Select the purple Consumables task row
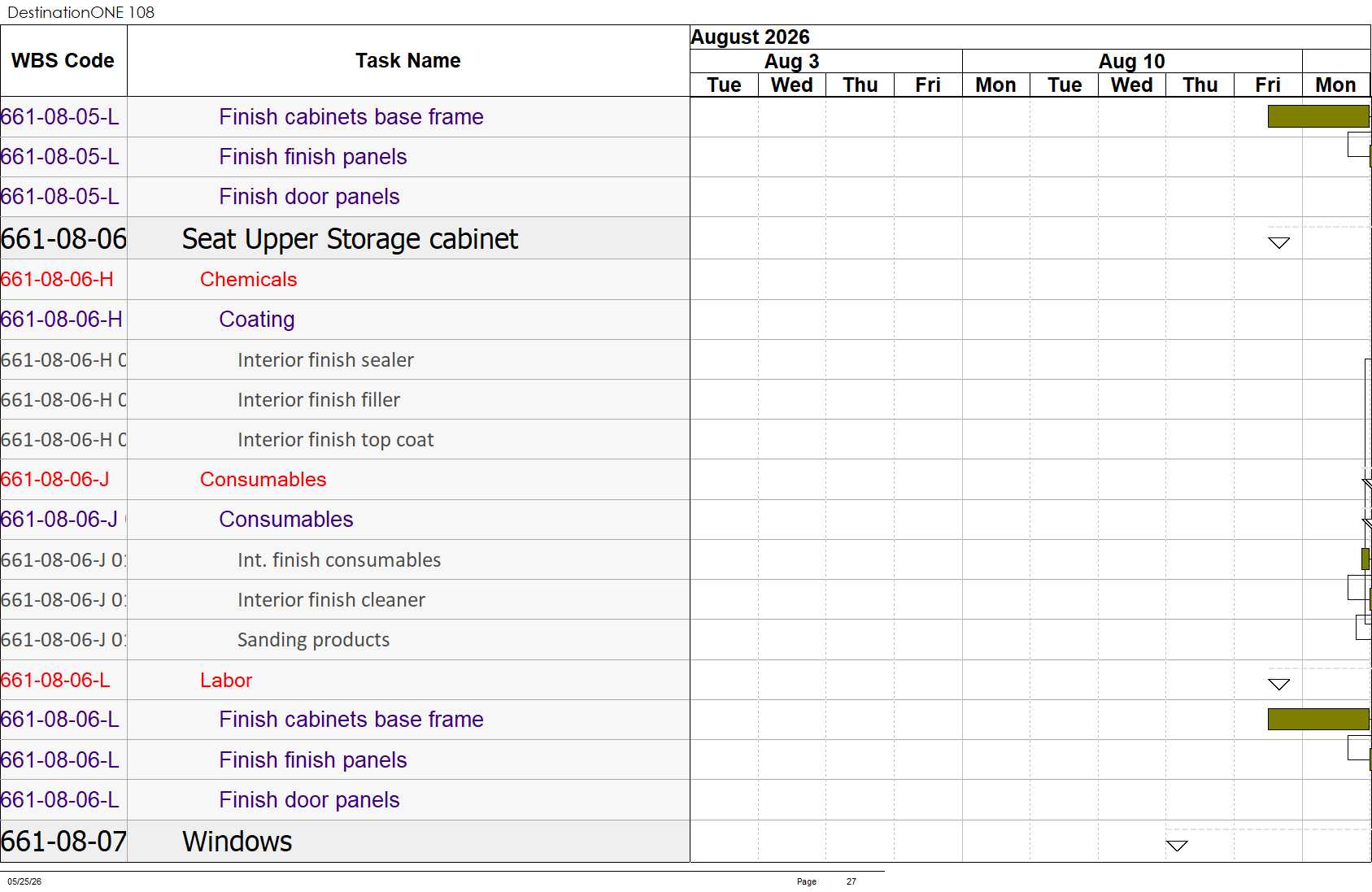Screen dimensions: 1372x892 285,520
